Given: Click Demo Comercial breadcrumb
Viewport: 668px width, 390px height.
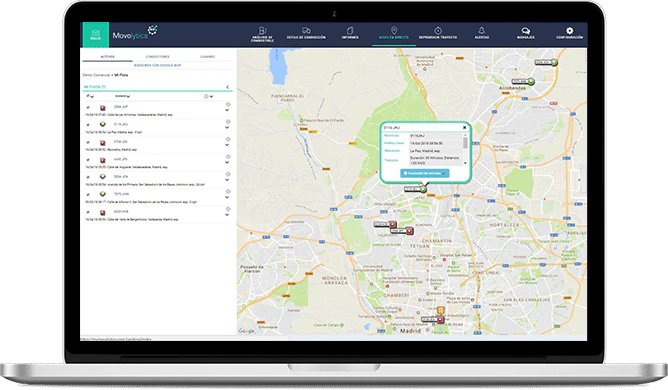Looking at the screenshot, I should coord(96,75).
